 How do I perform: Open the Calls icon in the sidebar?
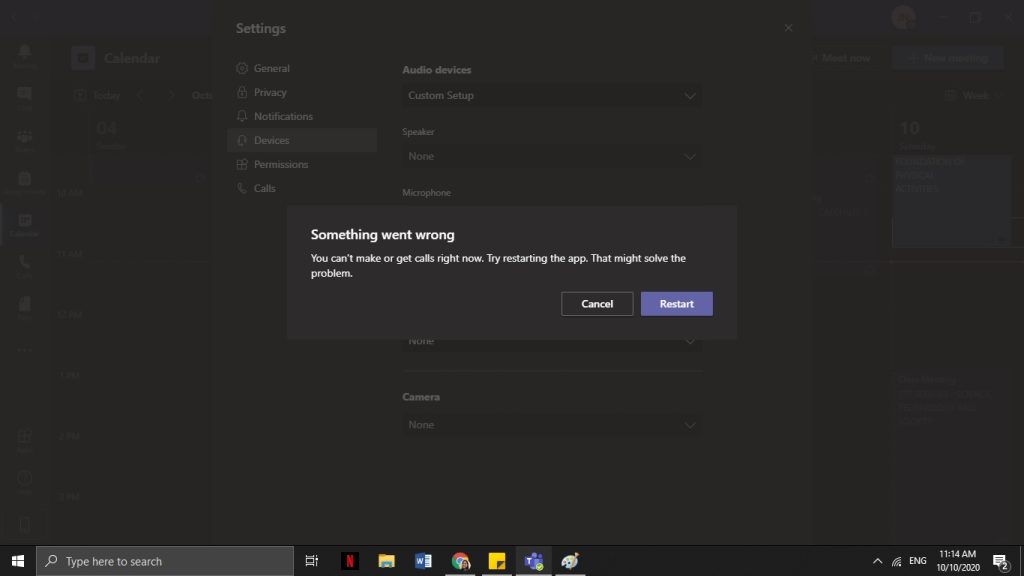coord(24,264)
